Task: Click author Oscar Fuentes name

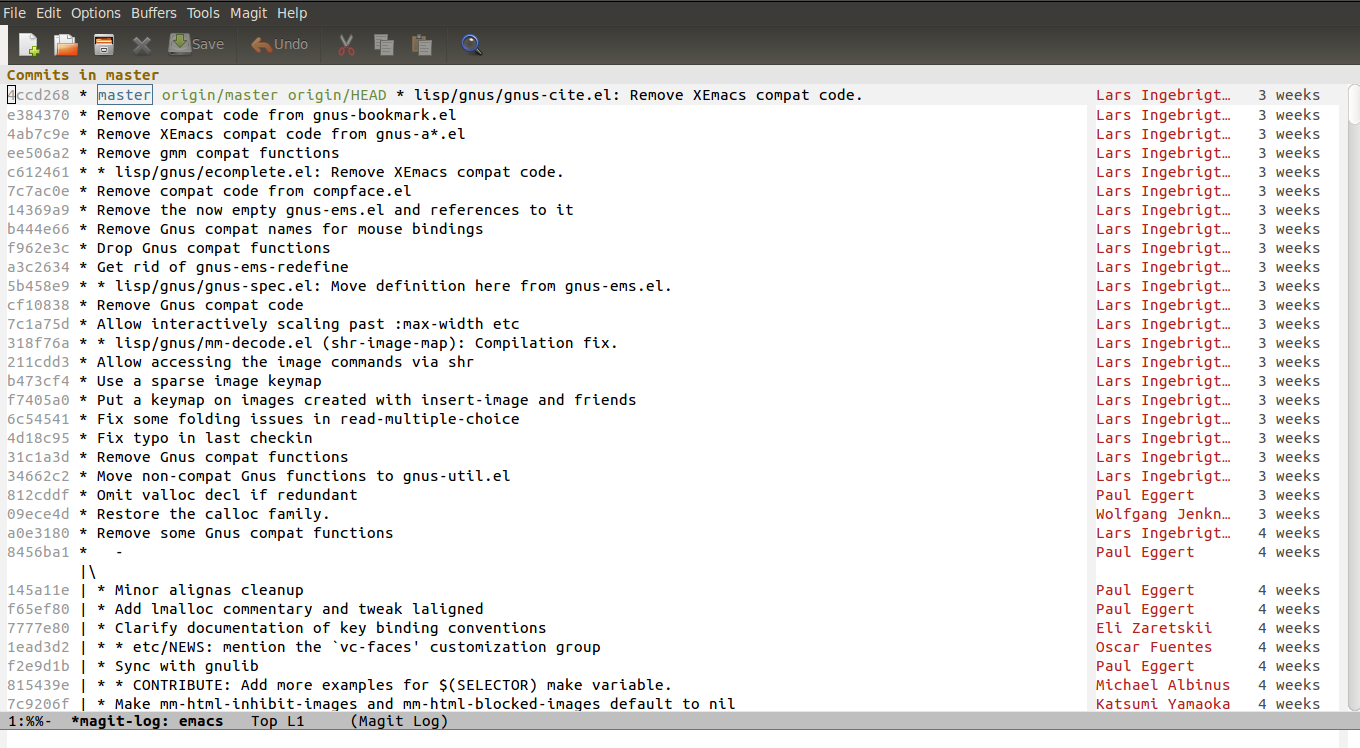Action: coord(1154,647)
